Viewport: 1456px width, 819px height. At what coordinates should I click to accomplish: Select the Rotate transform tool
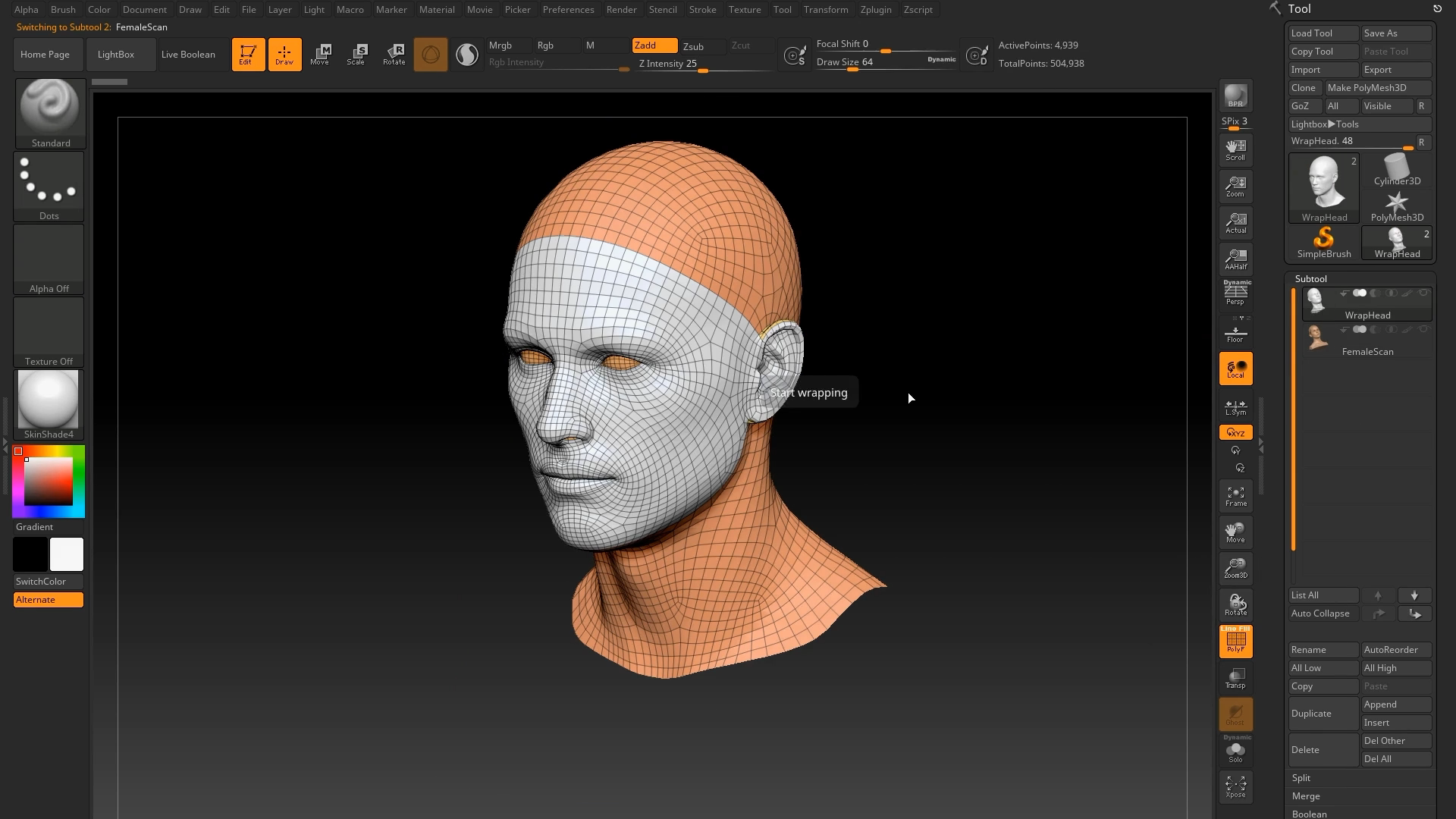394,55
